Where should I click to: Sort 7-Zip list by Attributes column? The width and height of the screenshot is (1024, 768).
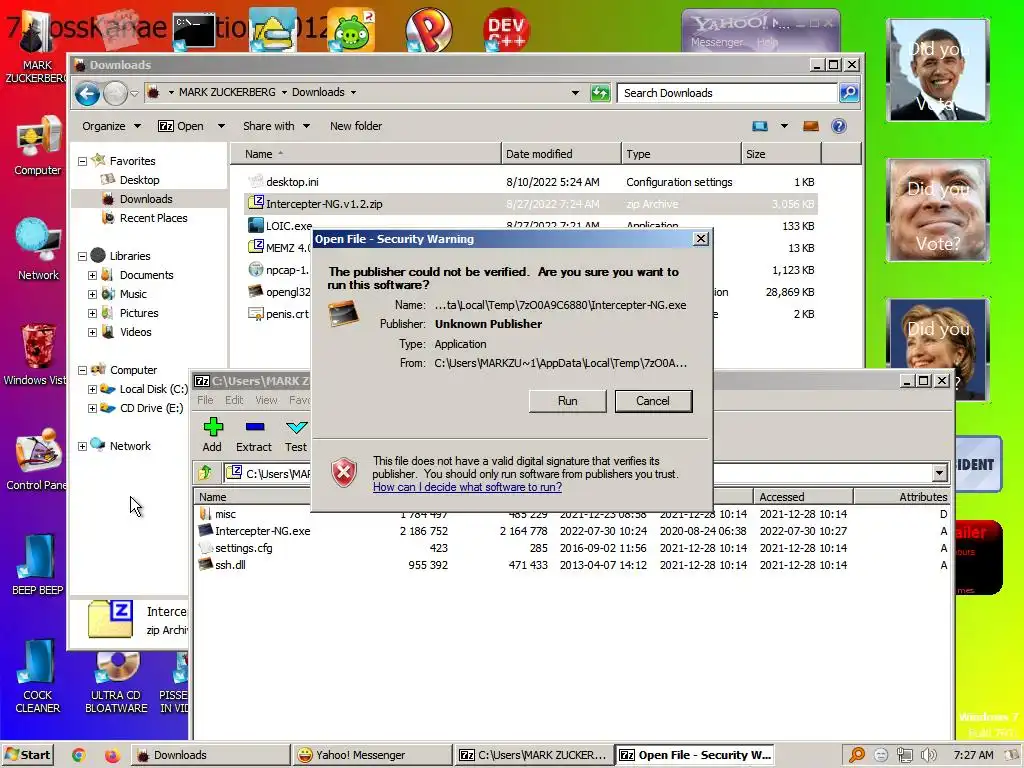tap(902, 497)
